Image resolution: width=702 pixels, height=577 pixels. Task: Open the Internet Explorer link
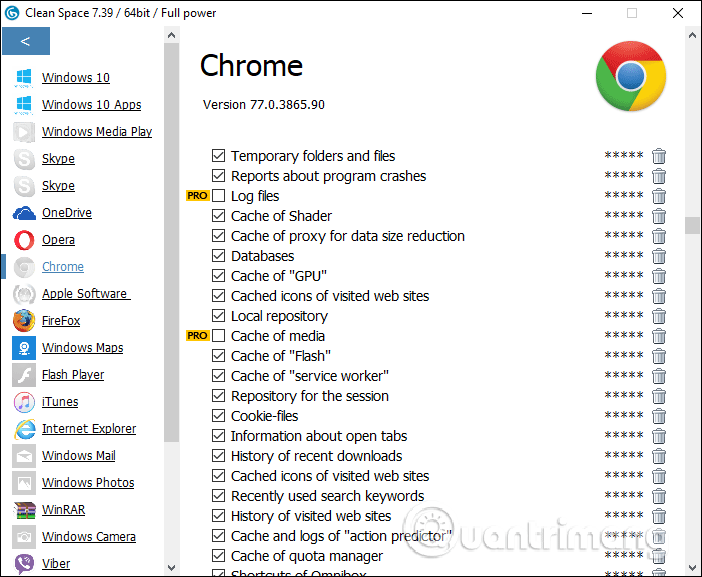pyautogui.click(x=89, y=429)
